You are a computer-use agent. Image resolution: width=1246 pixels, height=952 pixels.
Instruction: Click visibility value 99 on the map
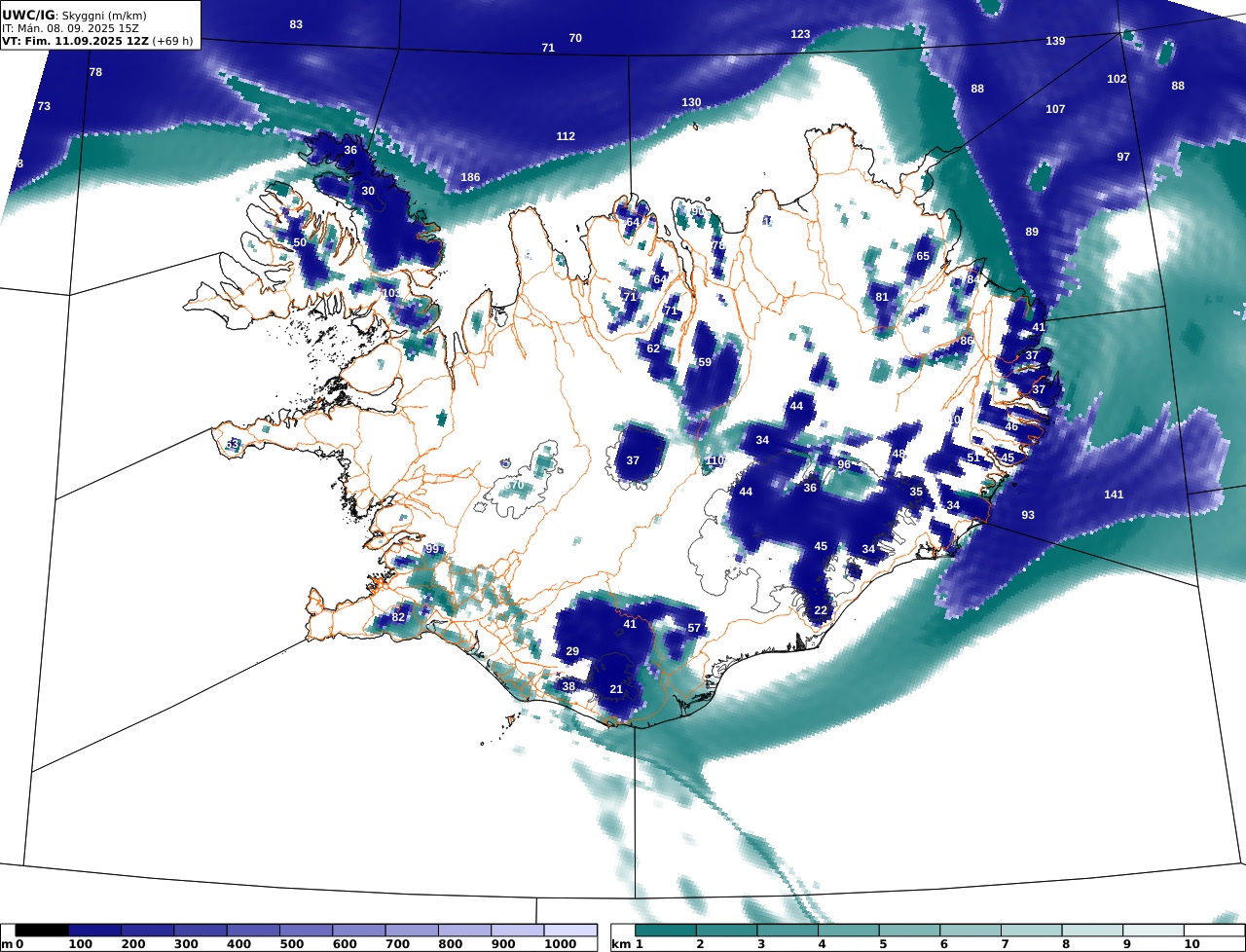pos(433,550)
